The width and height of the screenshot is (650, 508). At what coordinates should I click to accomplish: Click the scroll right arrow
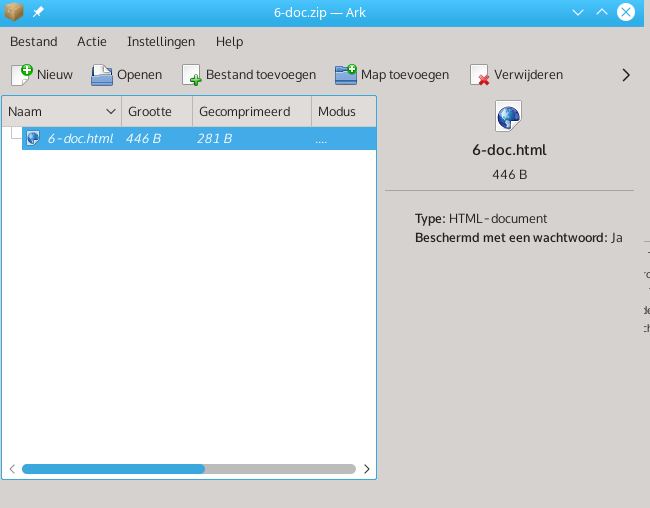click(366, 469)
